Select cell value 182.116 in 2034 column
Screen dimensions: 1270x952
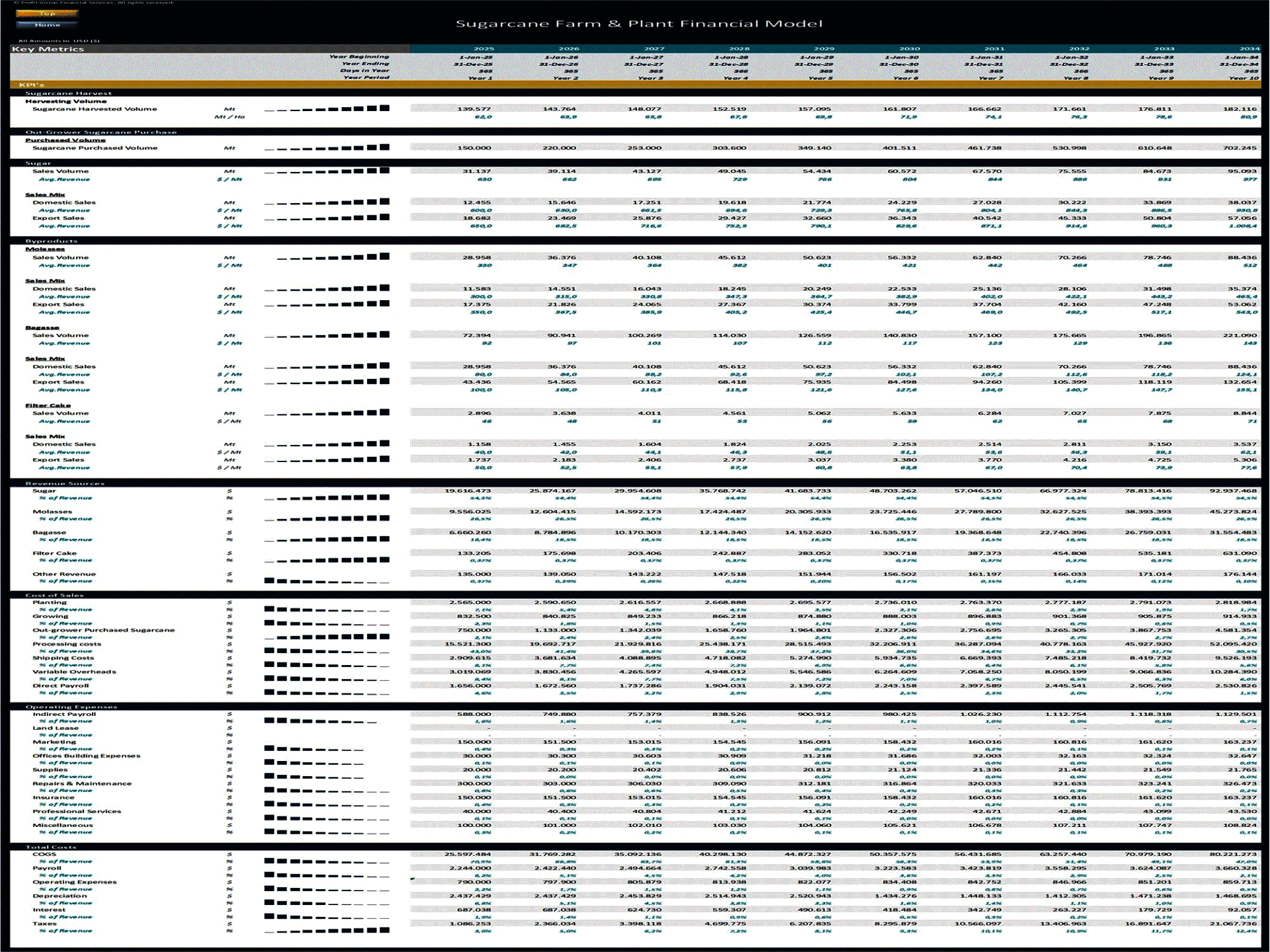tap(1240, 109)
